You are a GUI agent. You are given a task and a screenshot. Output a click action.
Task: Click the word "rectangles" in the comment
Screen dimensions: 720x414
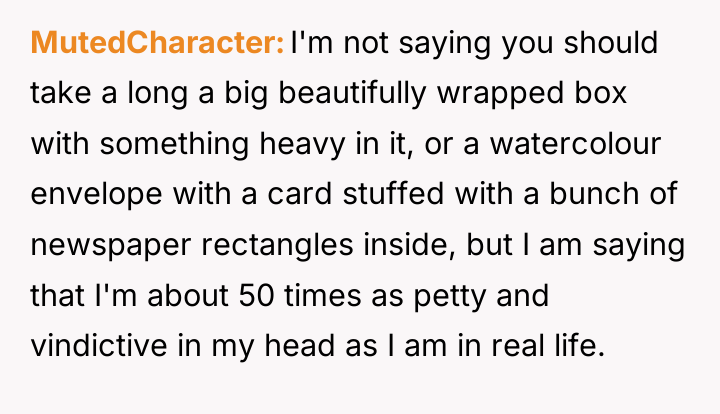(x=277, y=247)
